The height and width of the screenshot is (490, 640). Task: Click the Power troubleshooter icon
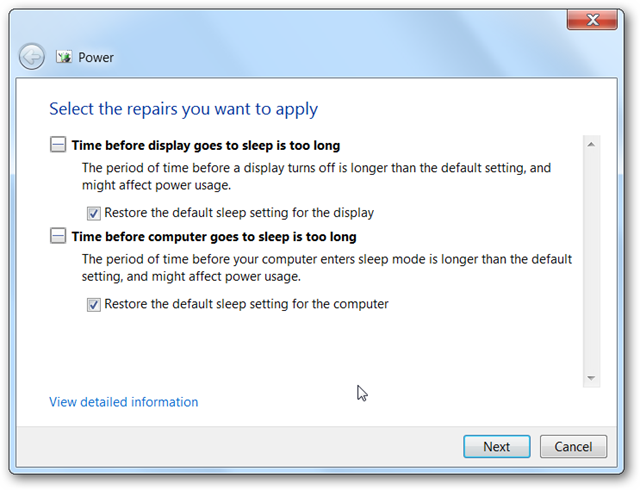(64, 57)
